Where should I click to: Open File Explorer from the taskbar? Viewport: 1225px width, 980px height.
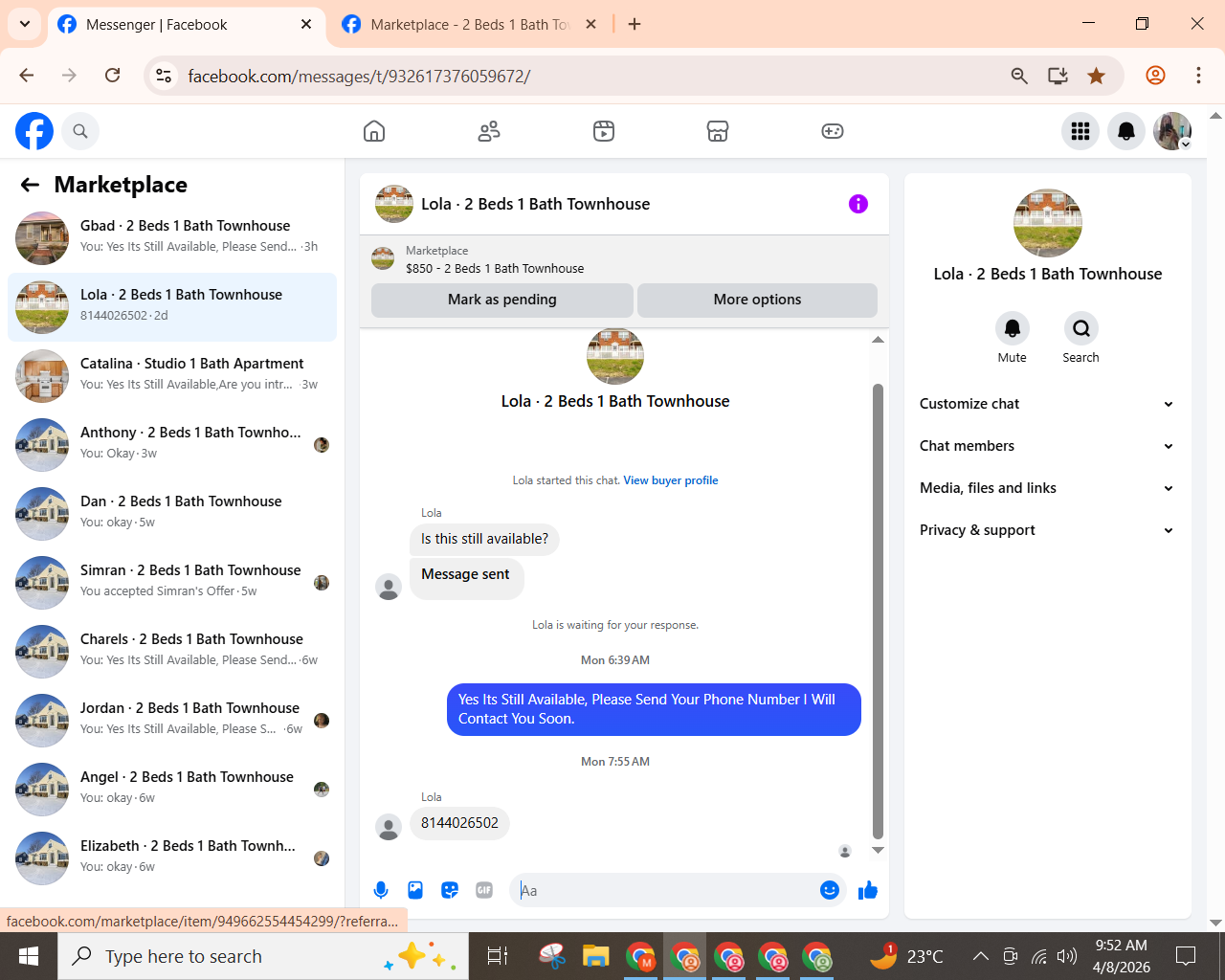point(595,956)
